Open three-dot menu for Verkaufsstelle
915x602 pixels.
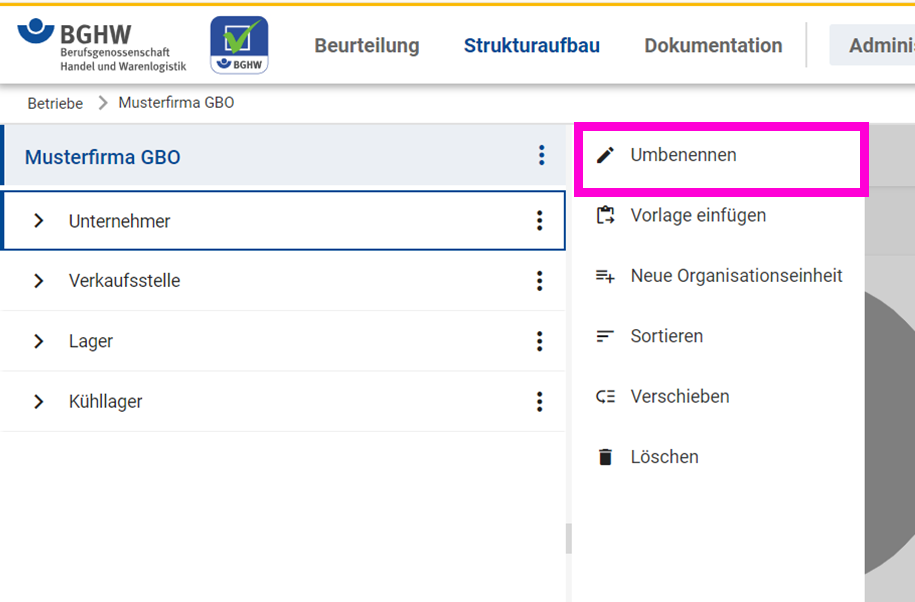(539, 281)
